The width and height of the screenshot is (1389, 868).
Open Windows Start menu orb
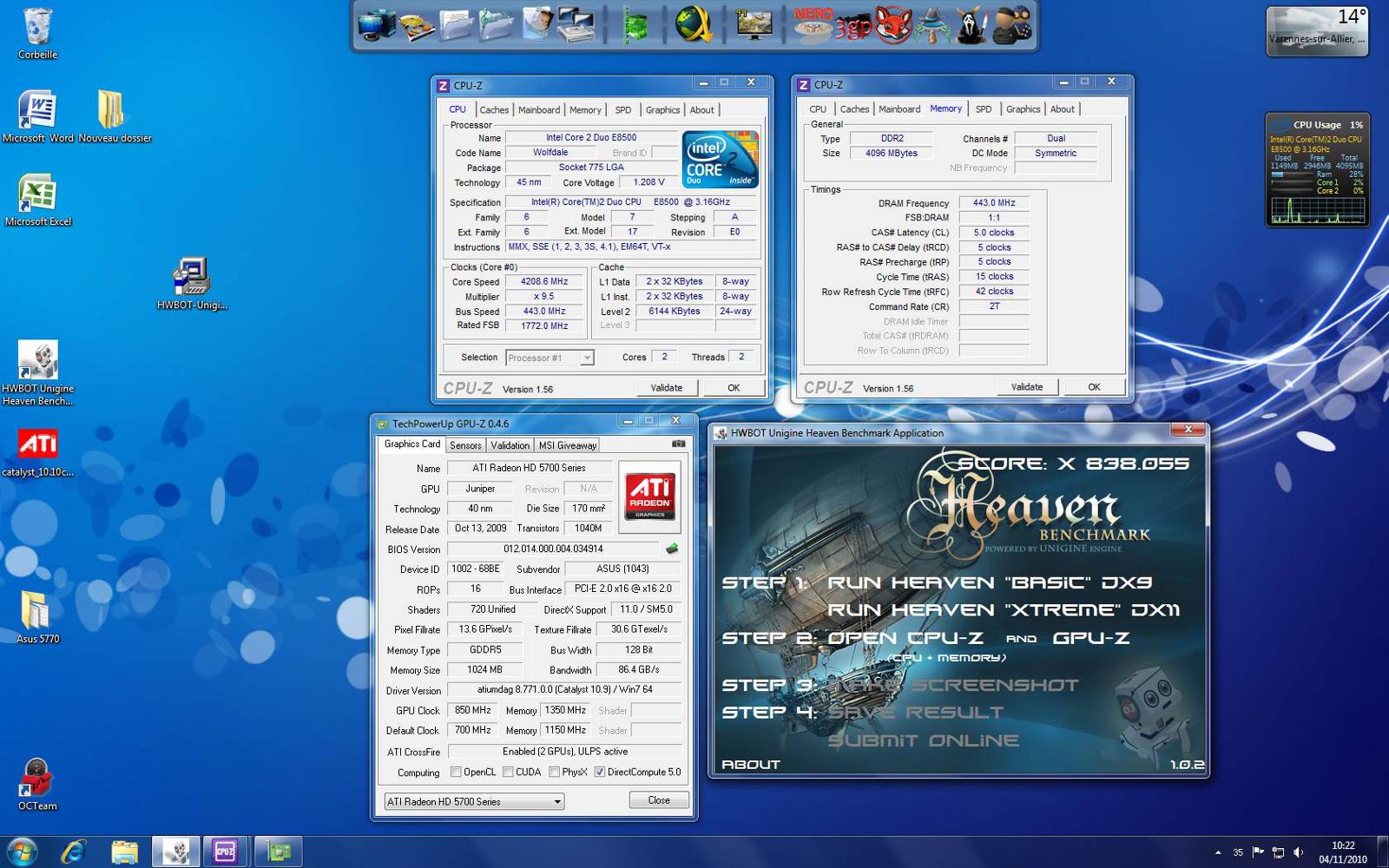(x=21, y=852)
